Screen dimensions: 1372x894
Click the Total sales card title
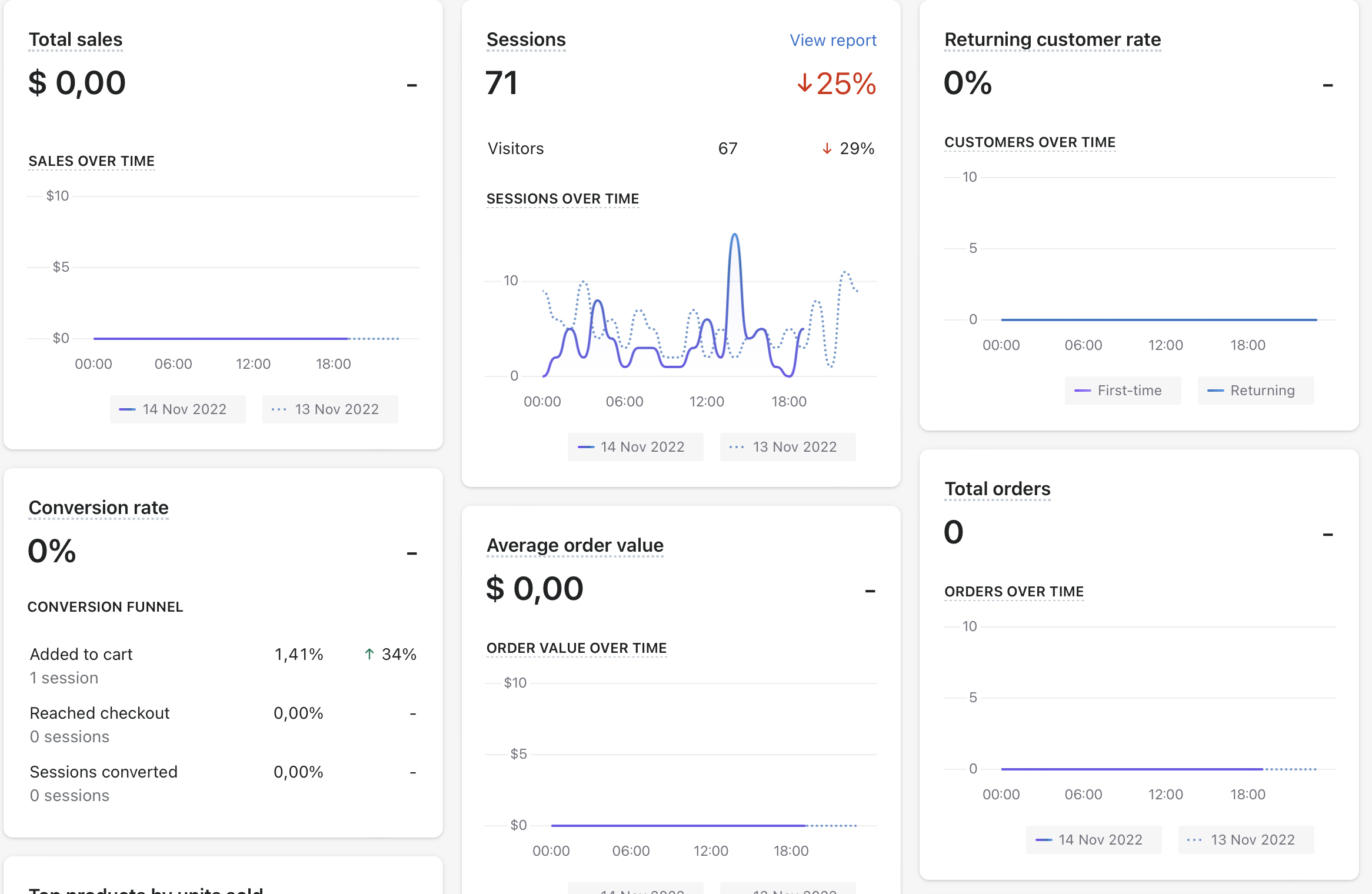click(x=75, y=39)
